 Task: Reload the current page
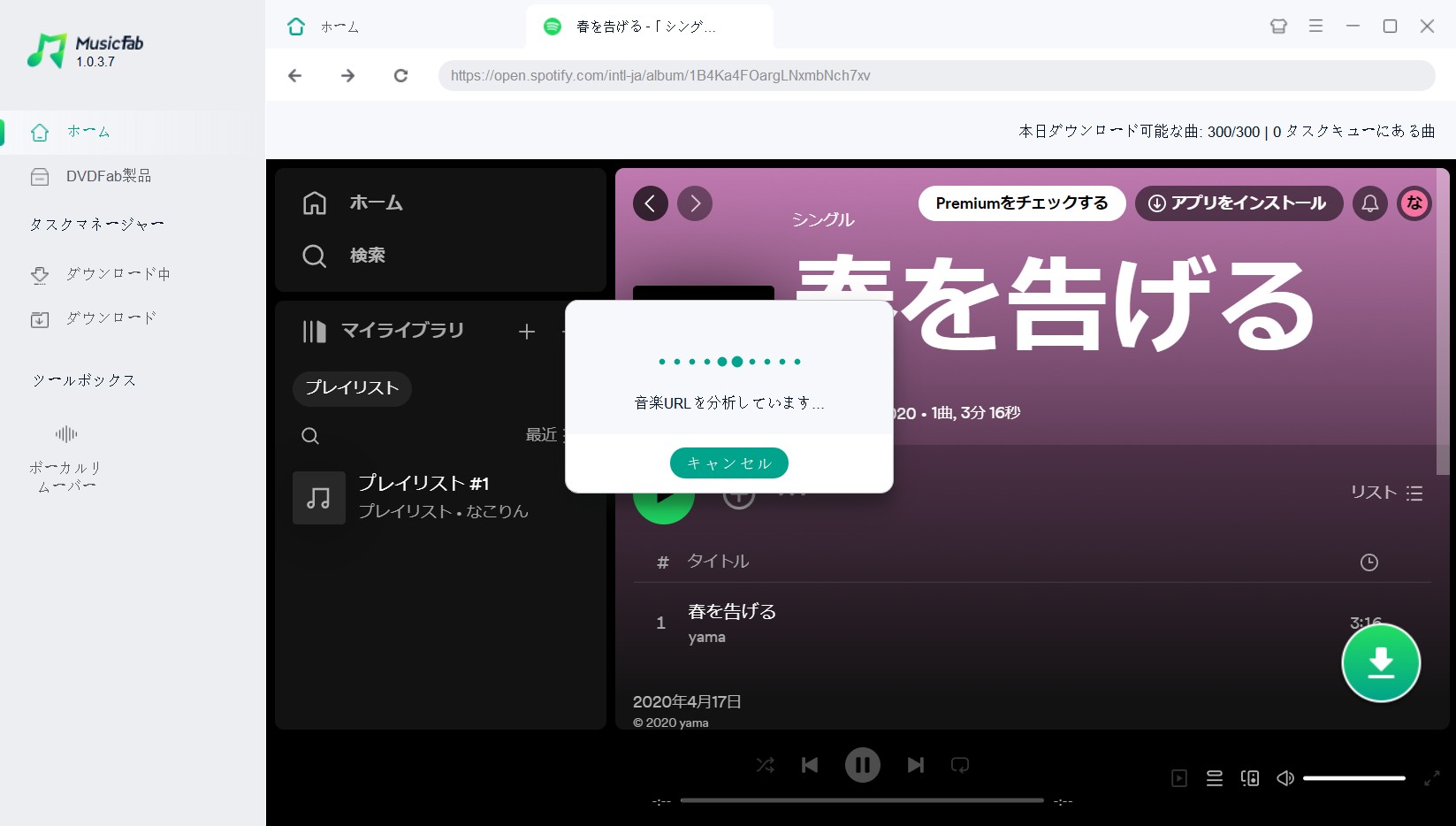pos(400,75)
